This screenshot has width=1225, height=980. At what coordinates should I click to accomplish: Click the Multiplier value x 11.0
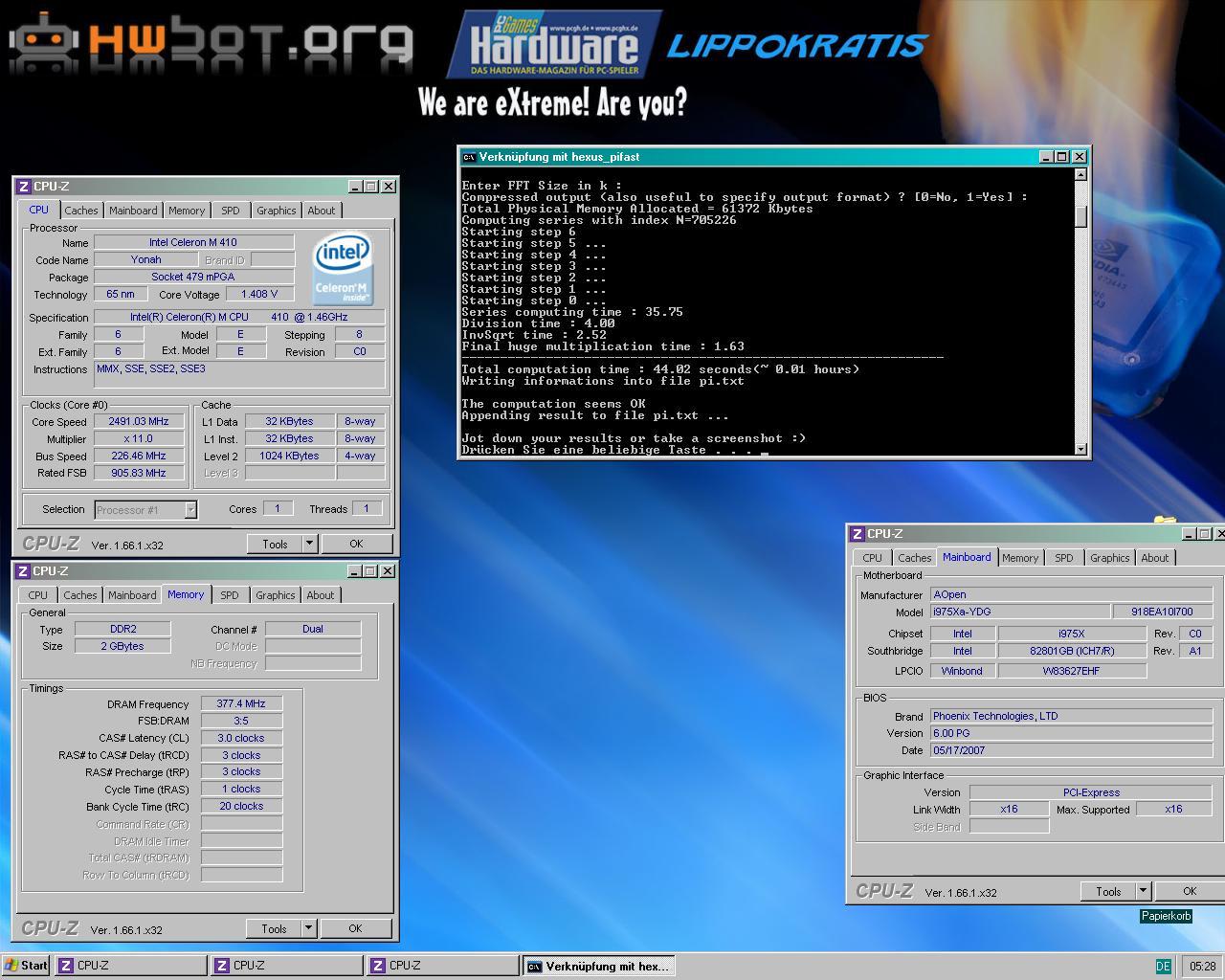pyautogui.click(x=139, y=439)
